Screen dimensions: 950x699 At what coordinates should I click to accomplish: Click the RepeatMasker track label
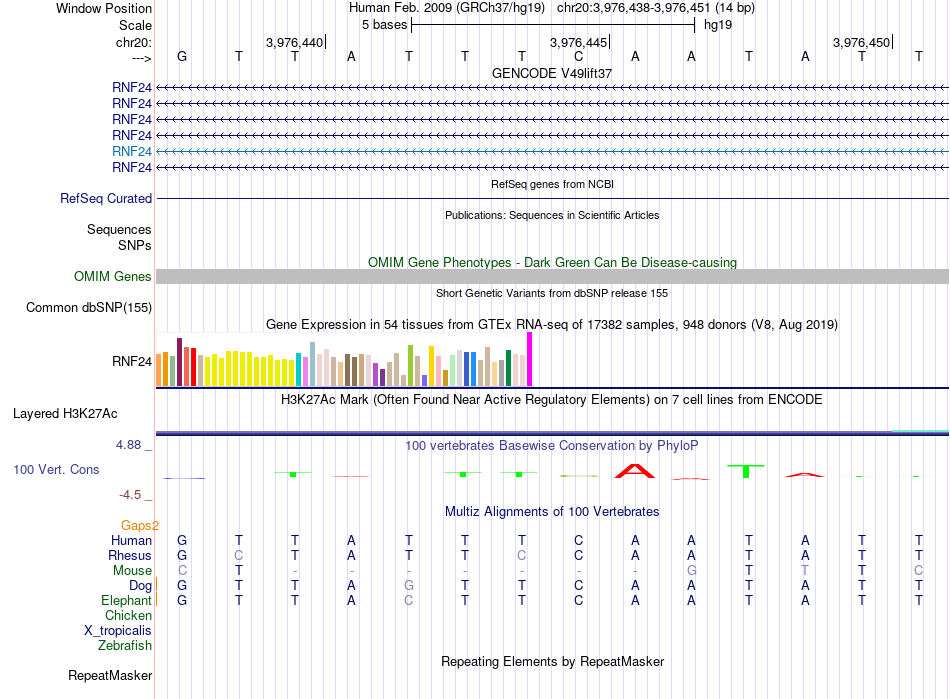110,676
